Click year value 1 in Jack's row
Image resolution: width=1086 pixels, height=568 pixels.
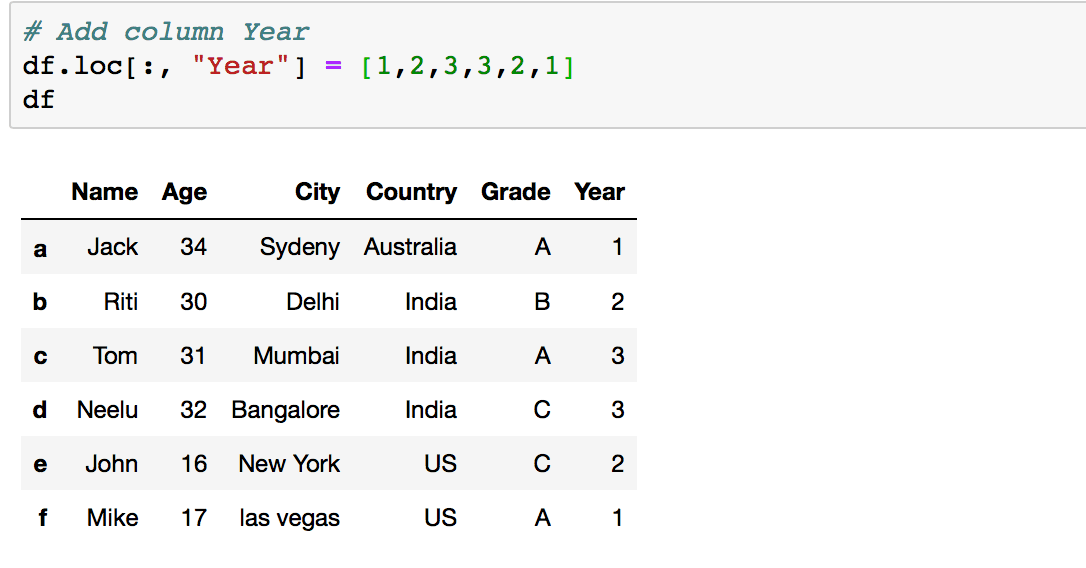tap(618, 247)
